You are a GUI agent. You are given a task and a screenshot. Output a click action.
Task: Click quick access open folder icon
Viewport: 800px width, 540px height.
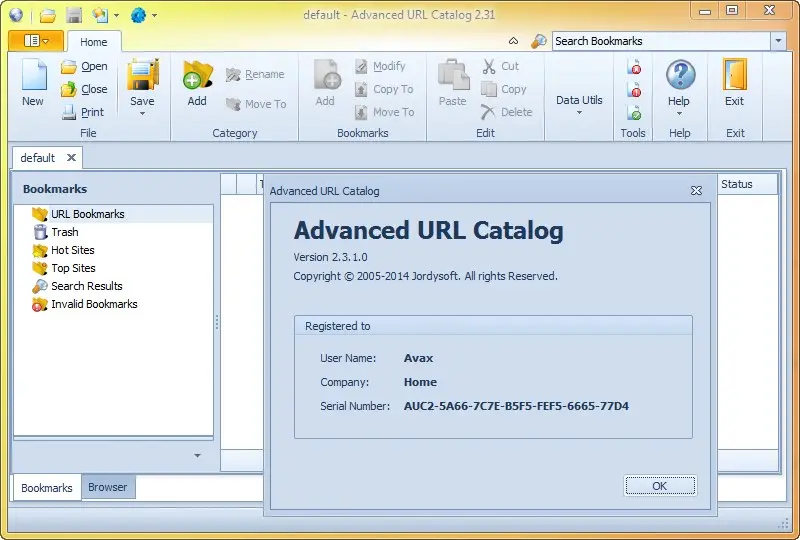47,15
